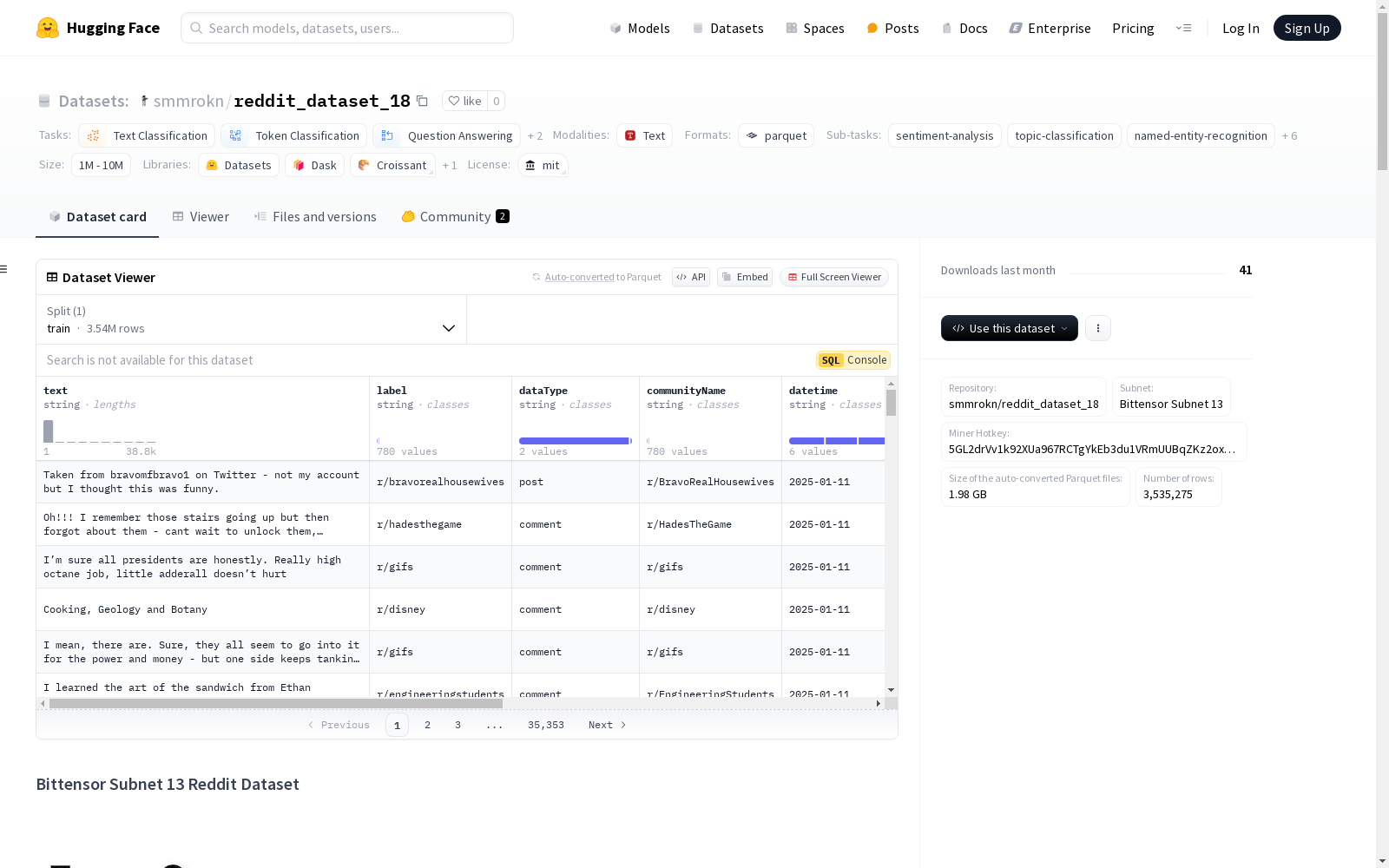This screenshot has width=1389, height=868.
Task: Go to page 3 of the table
Action: click(x=458, y=725)
